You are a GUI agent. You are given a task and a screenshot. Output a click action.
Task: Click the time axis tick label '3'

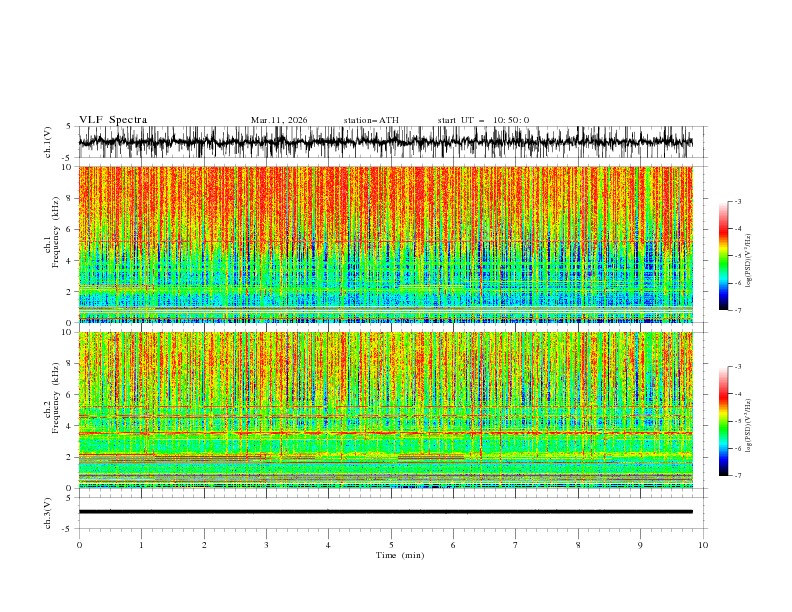pos(266,545)
